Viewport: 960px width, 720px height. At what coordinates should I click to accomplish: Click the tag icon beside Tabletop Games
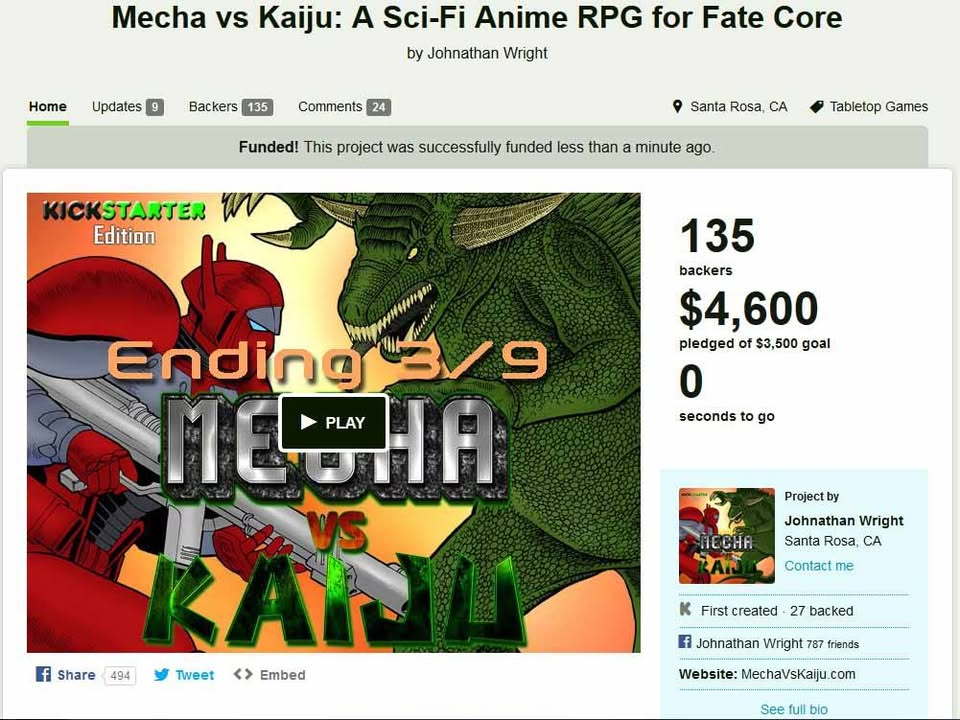click(817, 107)
